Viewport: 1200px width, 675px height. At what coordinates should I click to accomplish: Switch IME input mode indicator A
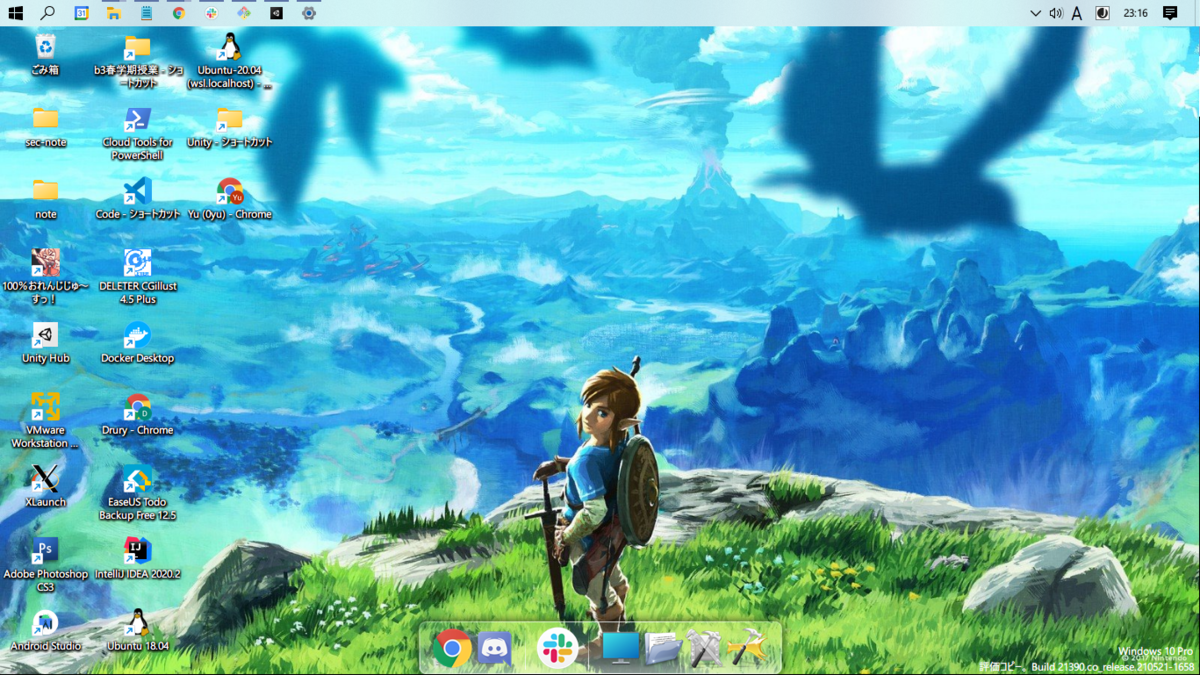[x=1077, y=13]
